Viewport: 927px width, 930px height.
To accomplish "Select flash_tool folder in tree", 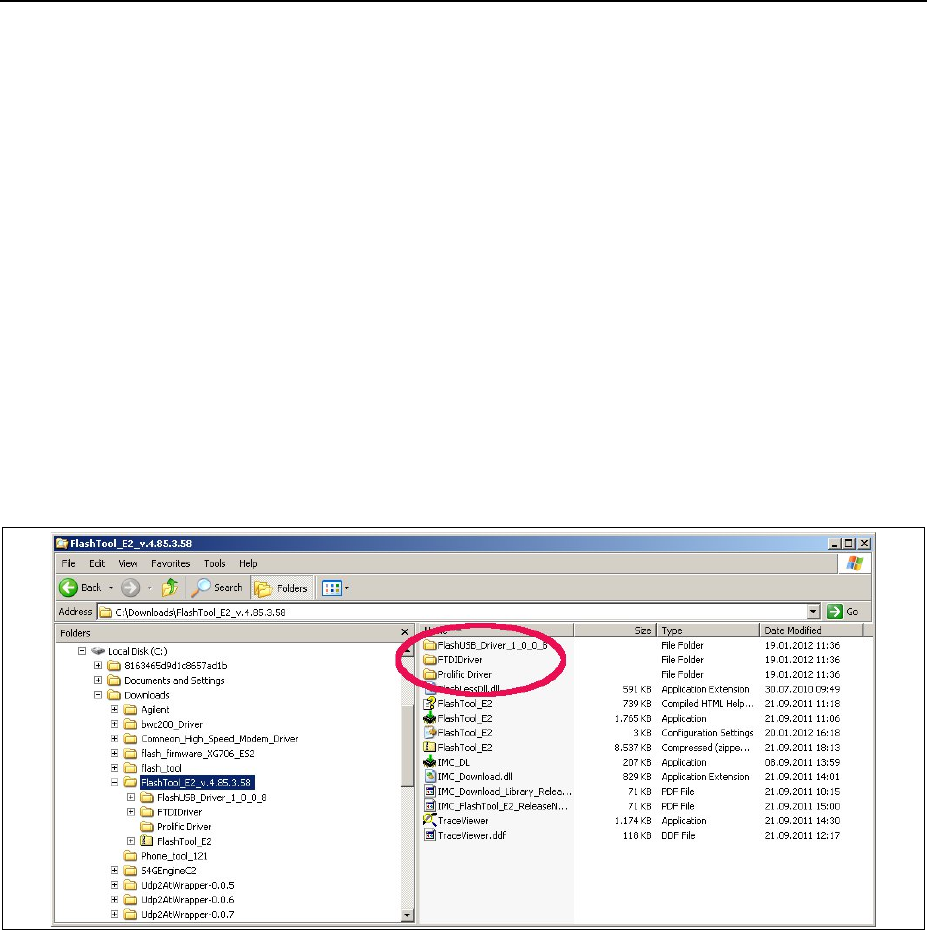I will click(x=161, y=768).
